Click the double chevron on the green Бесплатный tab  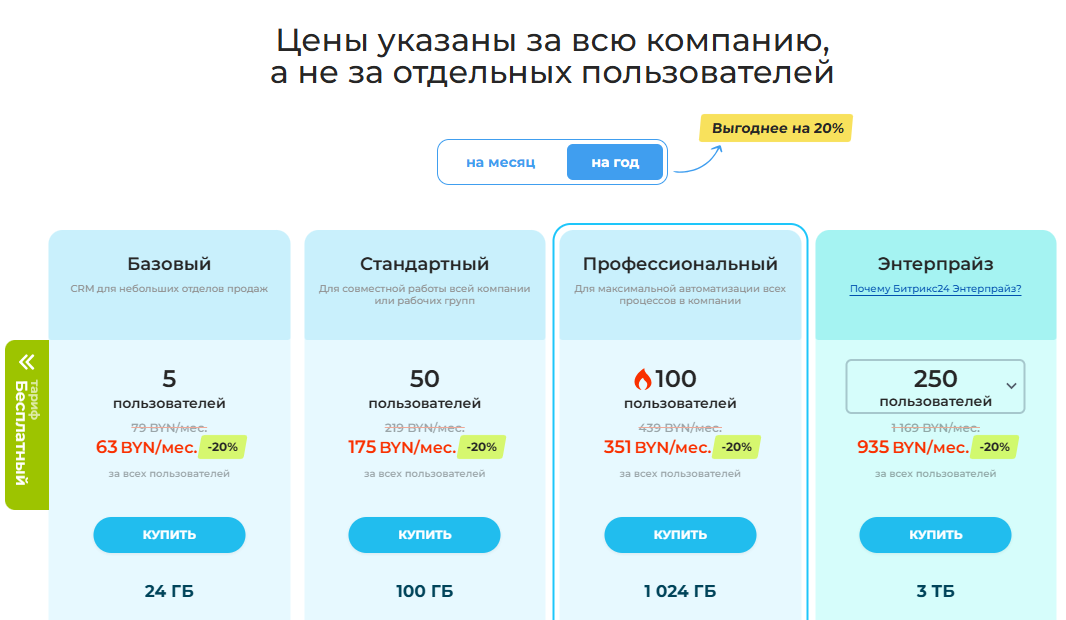point(27,362)
